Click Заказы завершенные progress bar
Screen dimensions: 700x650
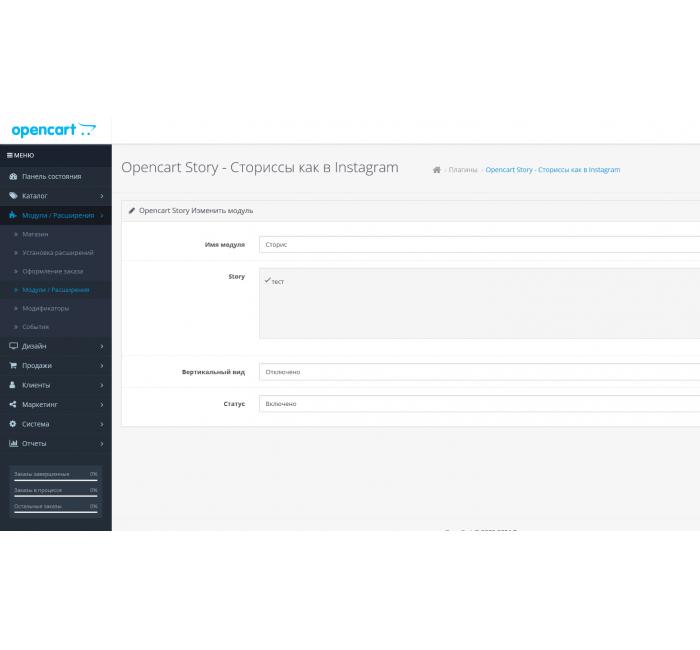point(56,480)
